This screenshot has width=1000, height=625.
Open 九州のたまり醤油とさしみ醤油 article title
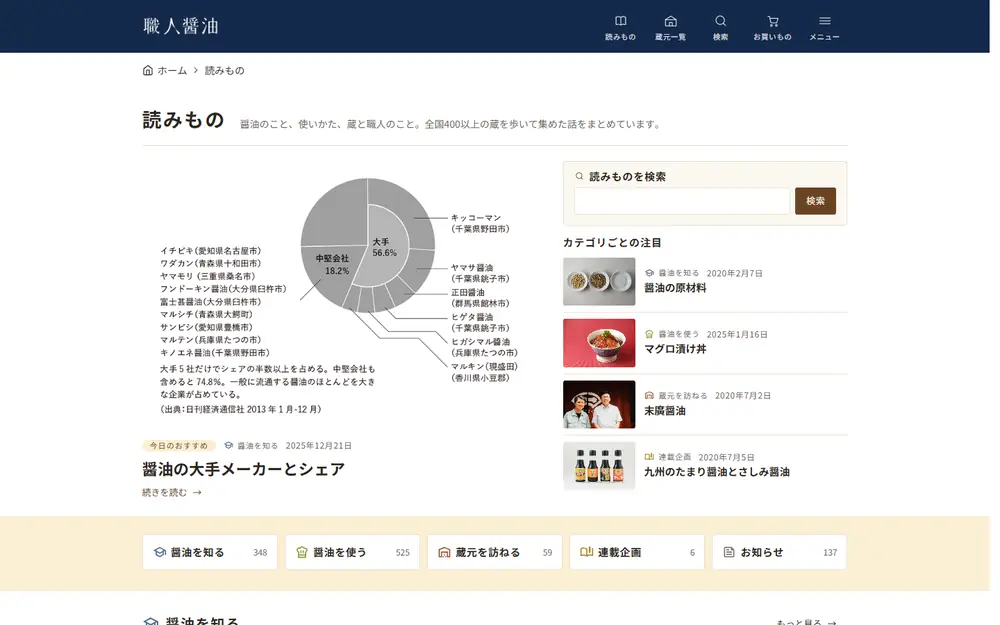pos(717,472)
